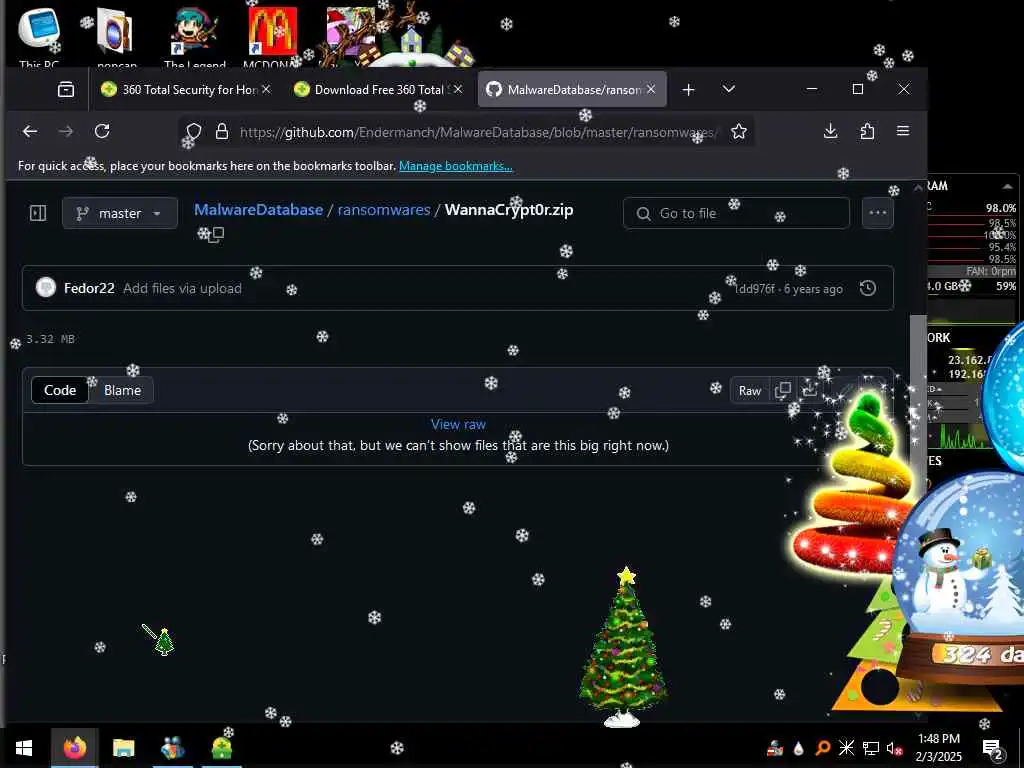Show the taskbar clock and date
This screenshot has width=1024, height=768.
938,748
